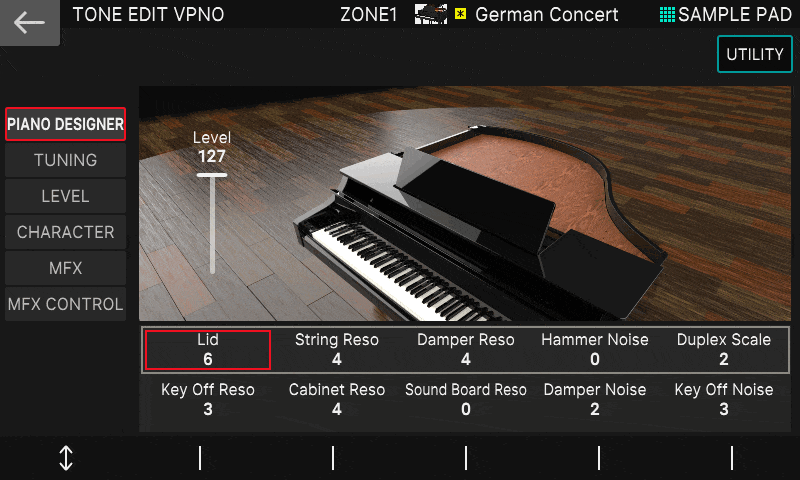Viewport: 800px width, 480px height.
Task: Tap the back arrow icon
Action: tap(29, 22)
